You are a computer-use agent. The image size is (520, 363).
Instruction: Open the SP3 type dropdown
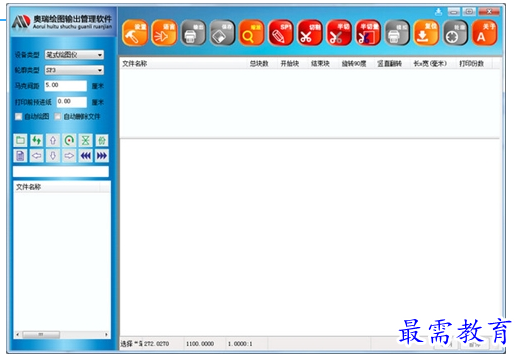click(x=74, y=70)
